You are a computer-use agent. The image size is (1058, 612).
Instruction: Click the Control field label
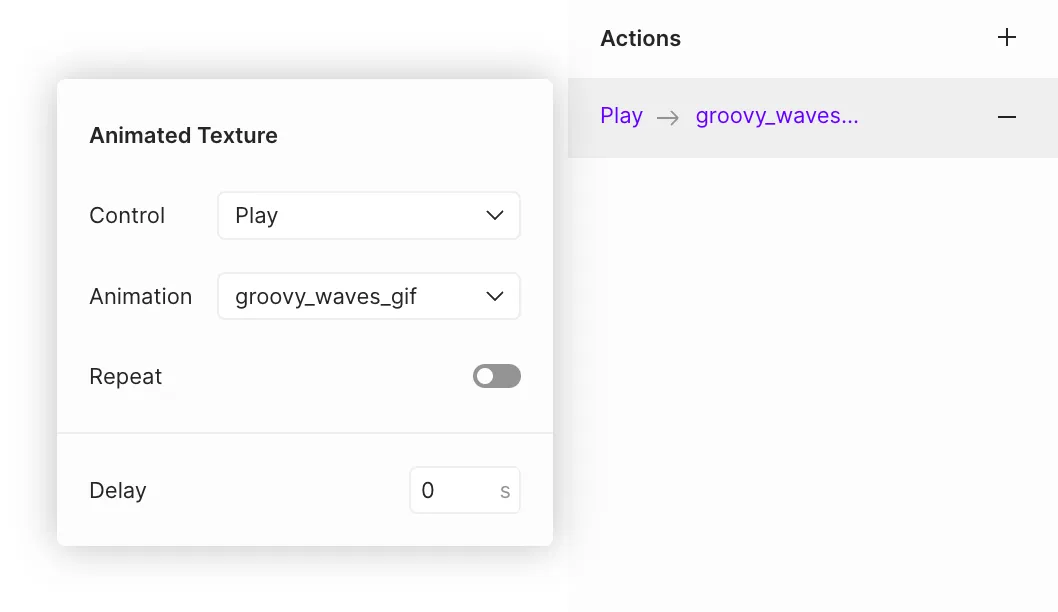coord(127,216)
